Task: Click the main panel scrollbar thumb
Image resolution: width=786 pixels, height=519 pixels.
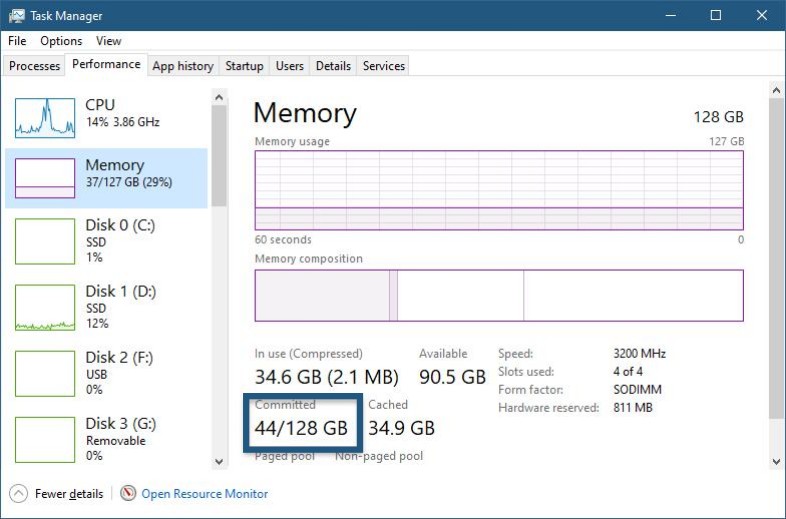Action: click(776, 257)
